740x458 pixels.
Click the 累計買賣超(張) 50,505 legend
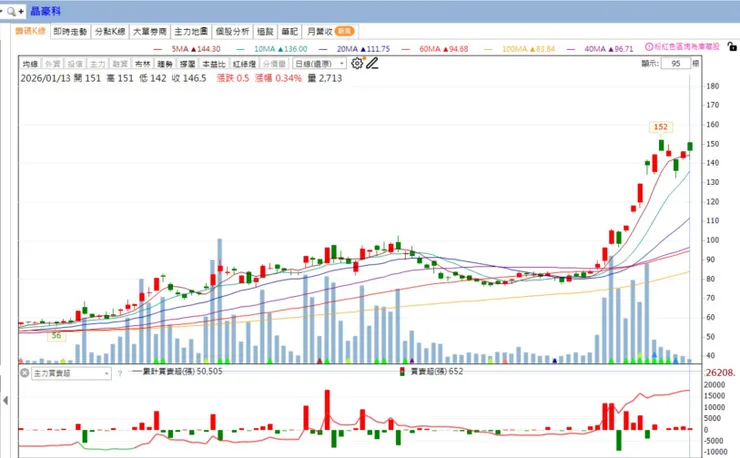(x=177, y=372)
